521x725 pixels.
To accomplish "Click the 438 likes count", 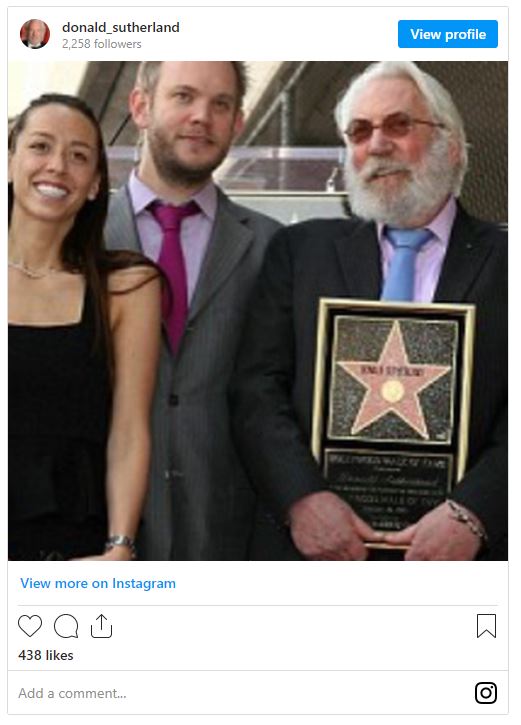I will (46, 656).
